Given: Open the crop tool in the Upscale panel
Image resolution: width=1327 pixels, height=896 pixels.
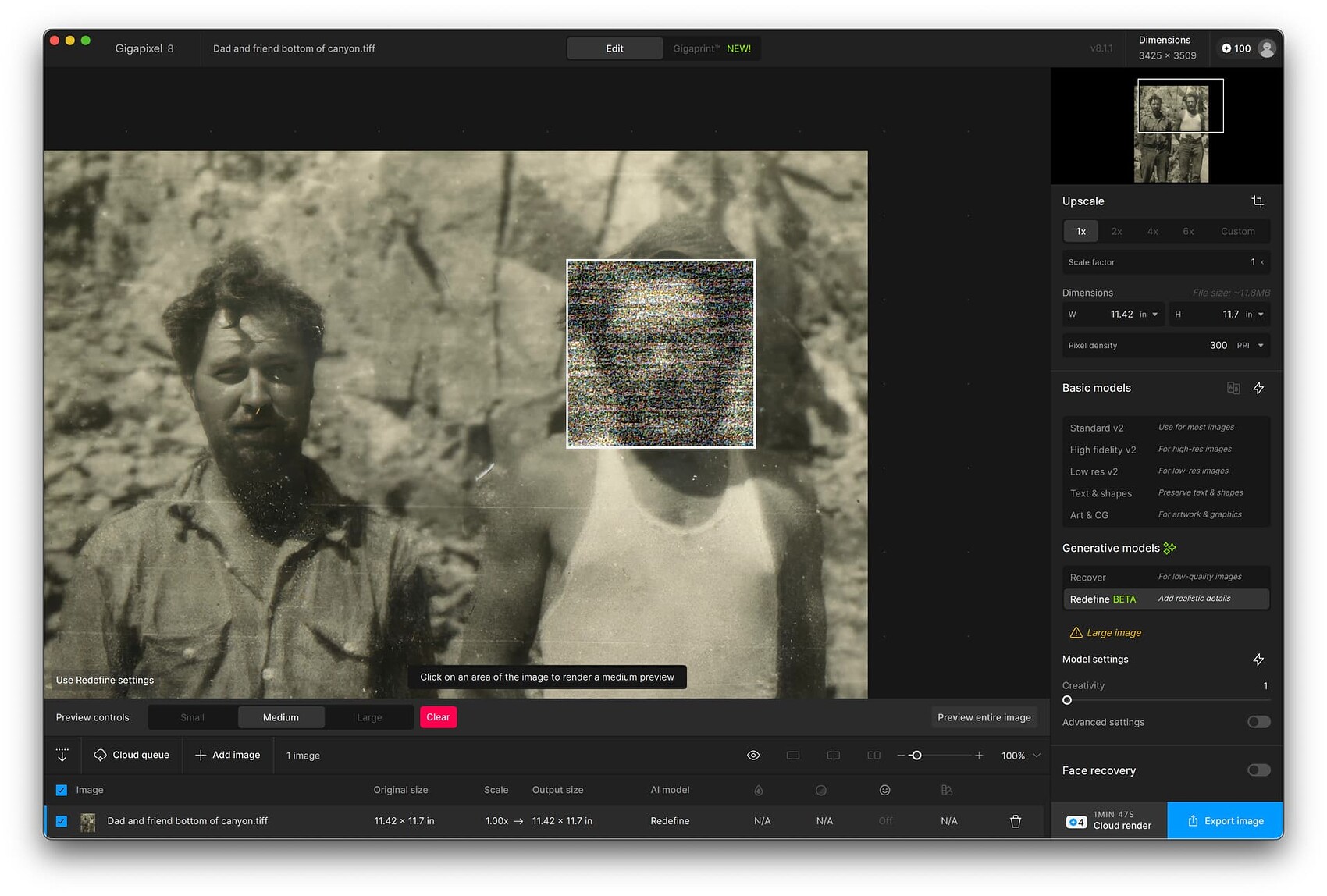Looking at the screenshot, I should [x=1258, y=201].
